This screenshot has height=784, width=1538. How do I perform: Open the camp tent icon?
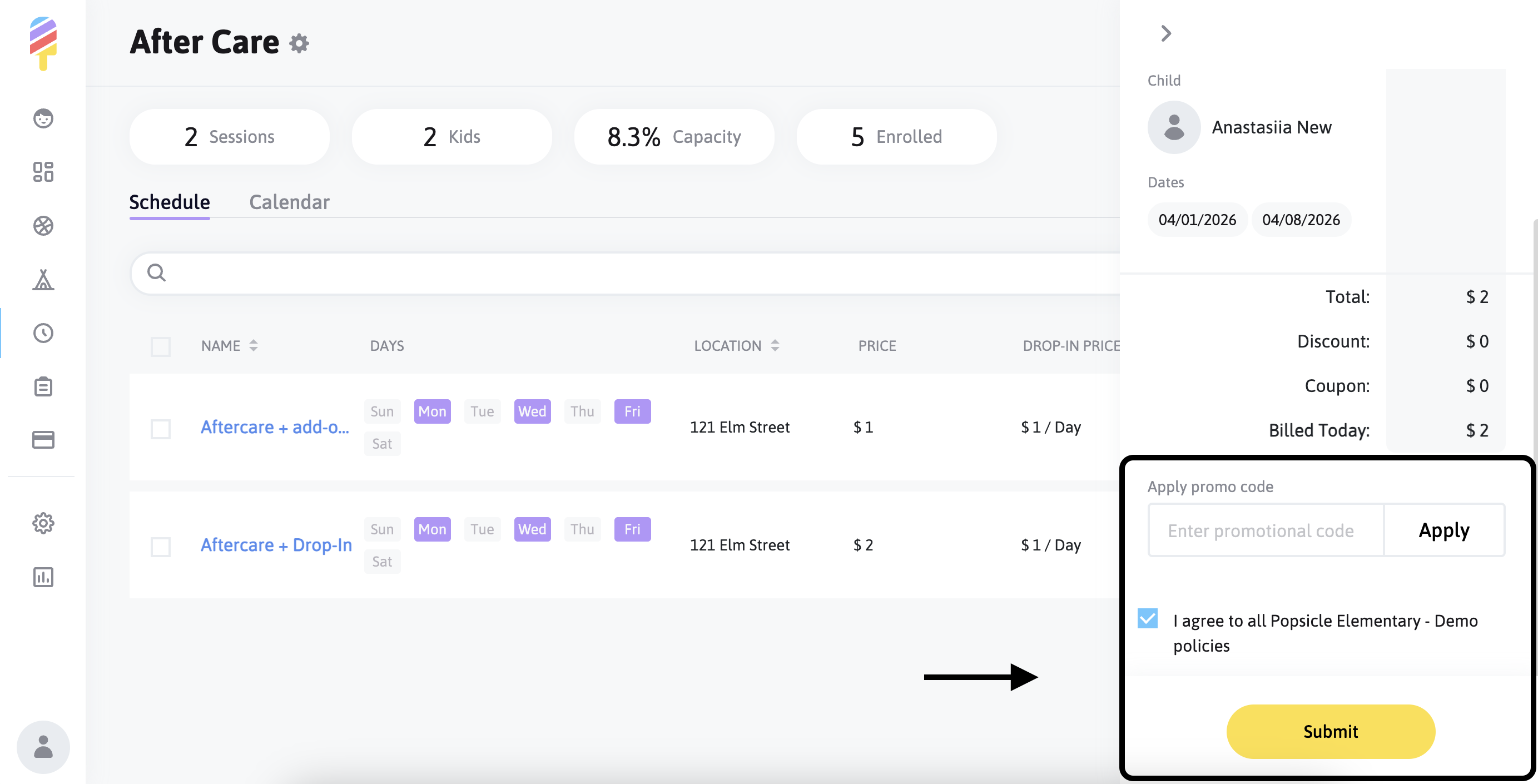pyautogui.click(x=43, y=280)
